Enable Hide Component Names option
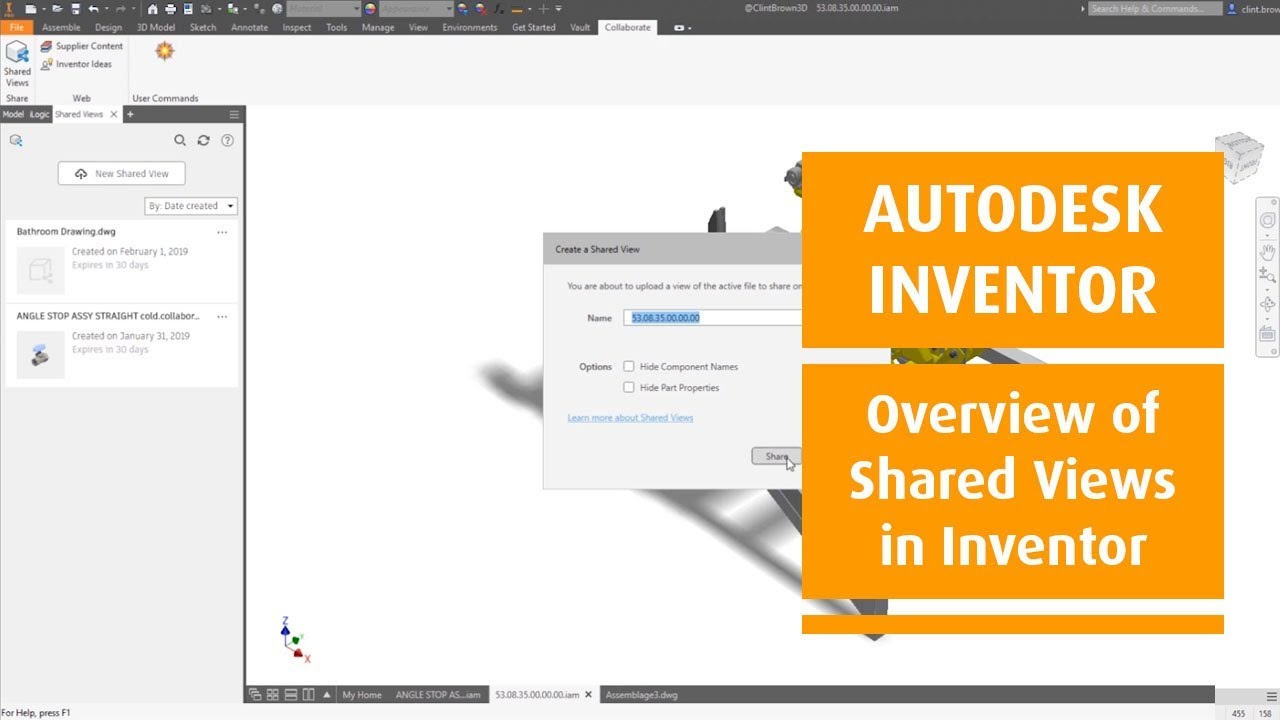This screenshot has height=720, width=1280. tap(629, 366)
